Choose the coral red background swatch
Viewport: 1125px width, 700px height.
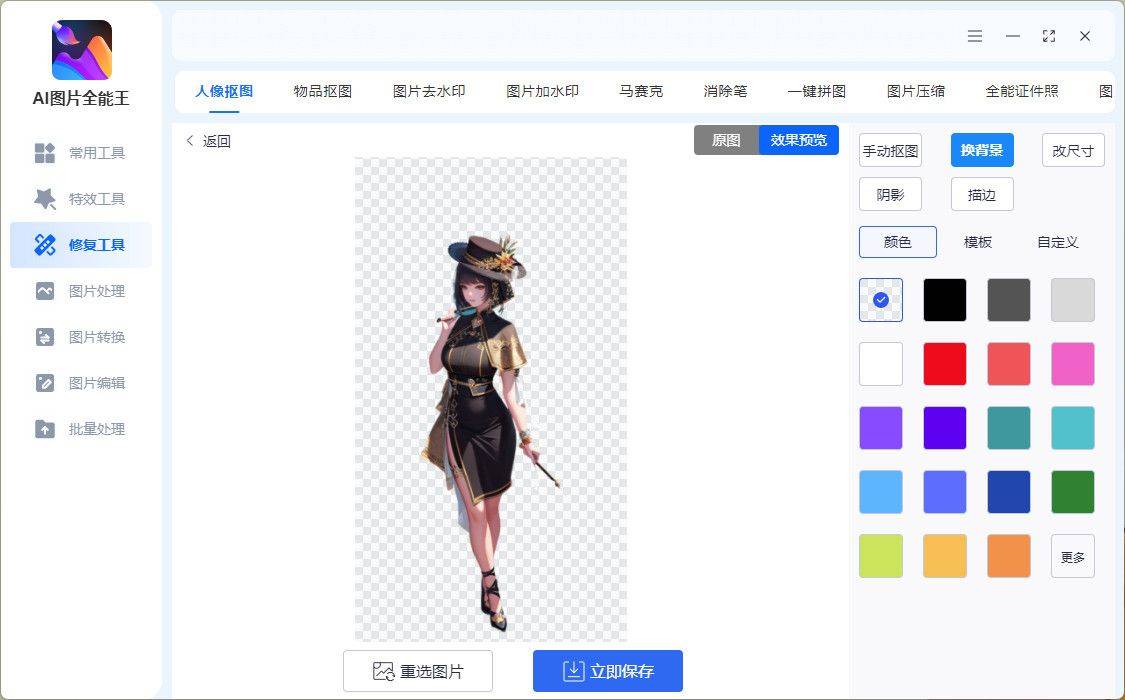[1009, 364]
